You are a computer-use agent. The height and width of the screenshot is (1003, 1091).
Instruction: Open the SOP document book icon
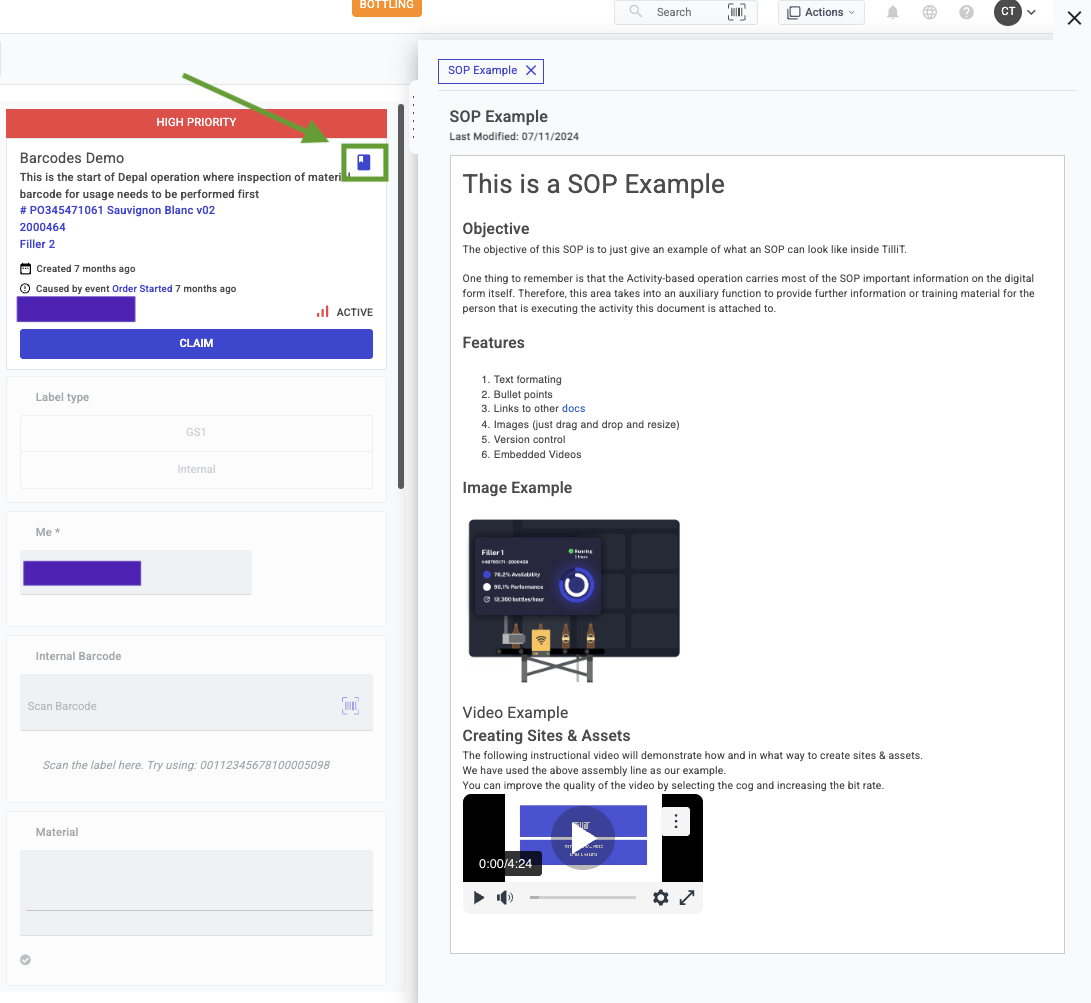point(364,162)
